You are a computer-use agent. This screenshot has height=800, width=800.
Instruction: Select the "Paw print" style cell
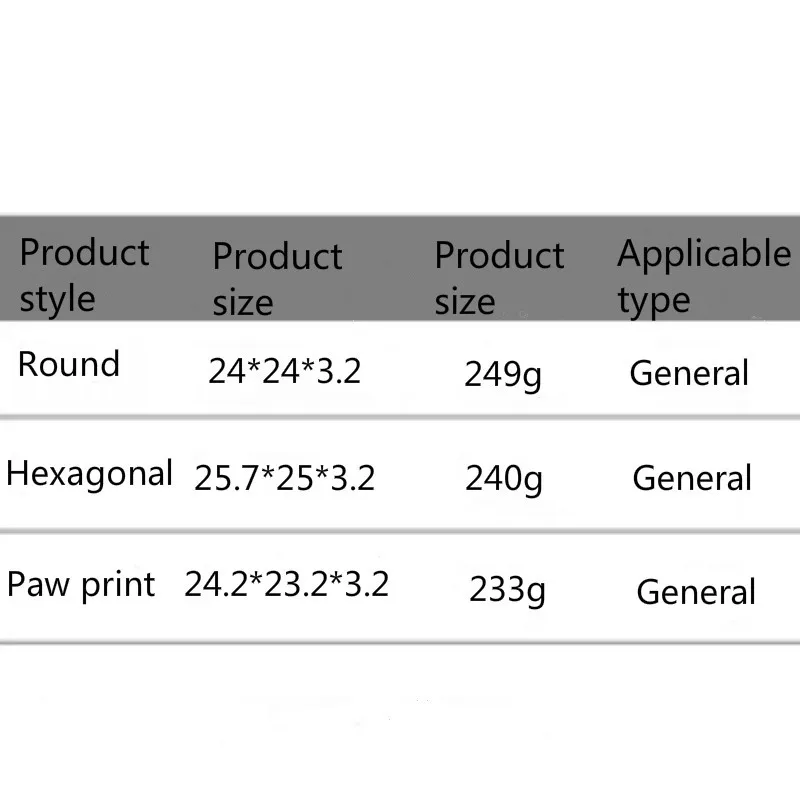tap(81, 583)
